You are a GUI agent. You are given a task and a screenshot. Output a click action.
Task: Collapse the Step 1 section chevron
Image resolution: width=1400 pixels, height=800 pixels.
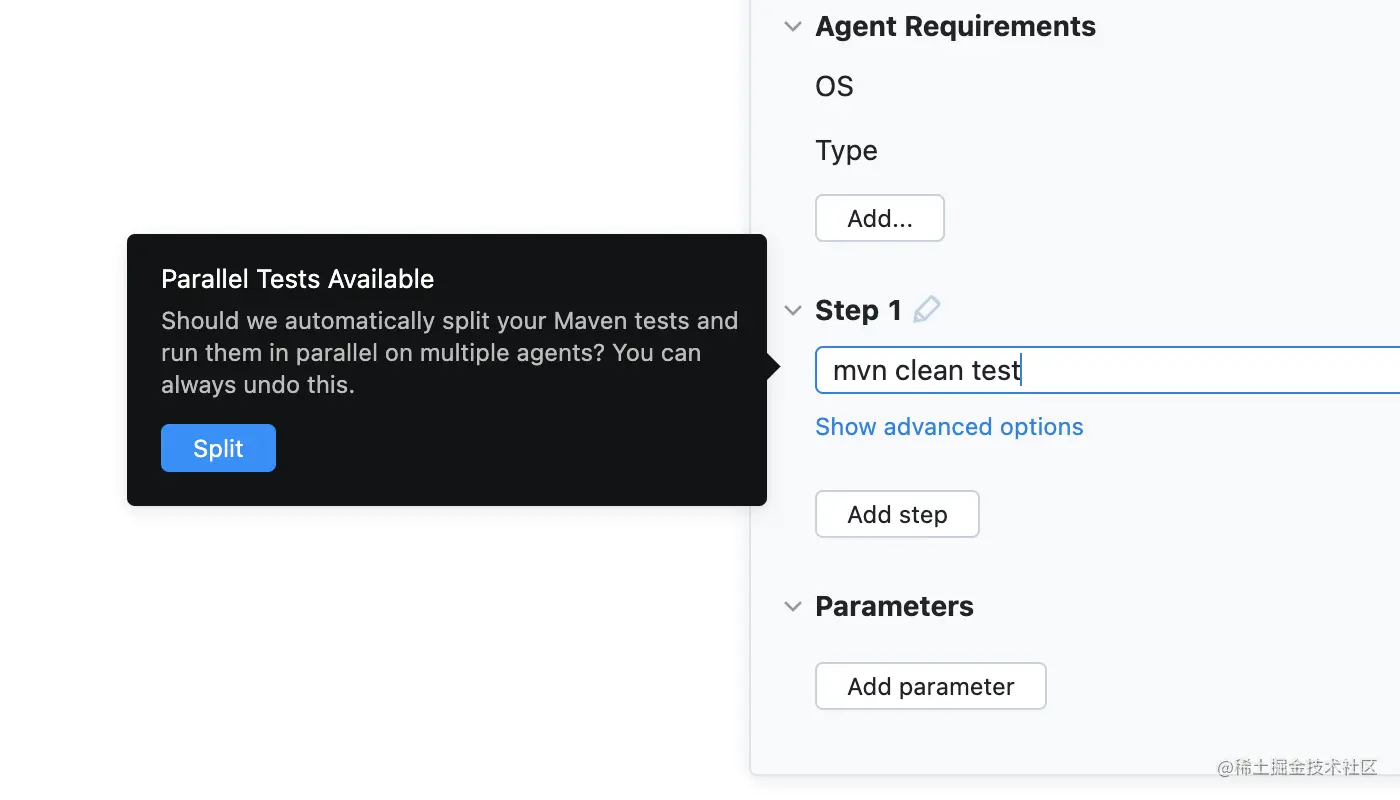tap(793, 311)
